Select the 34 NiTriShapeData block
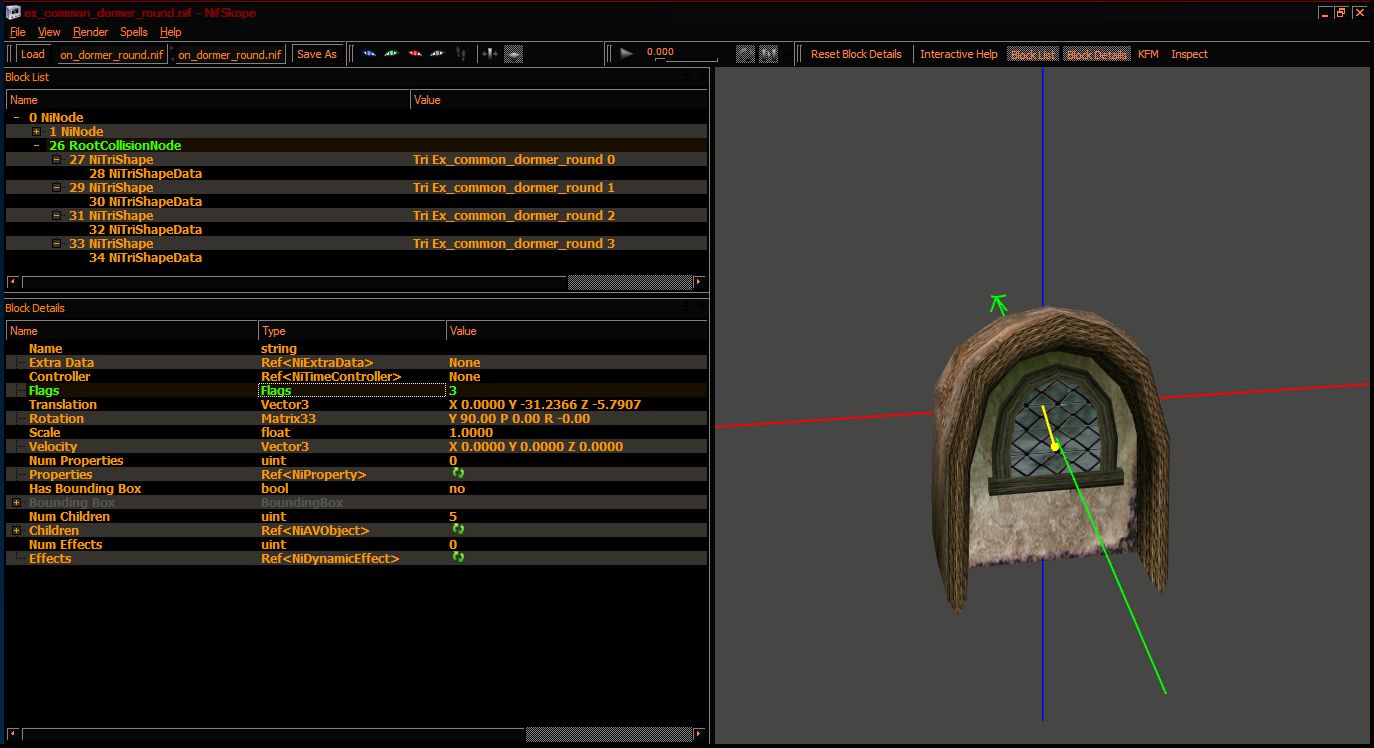 tap(145, 258)
